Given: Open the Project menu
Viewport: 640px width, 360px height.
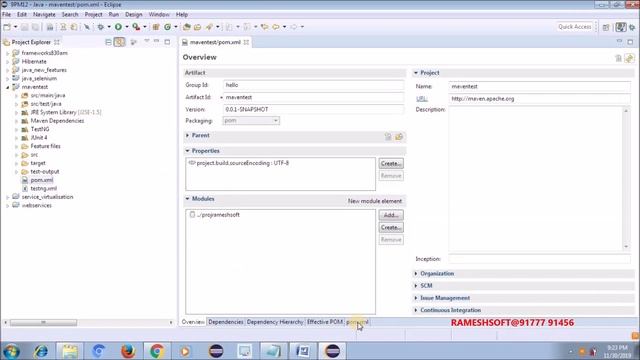Looking at the screenshot, I should coord(93,14).
